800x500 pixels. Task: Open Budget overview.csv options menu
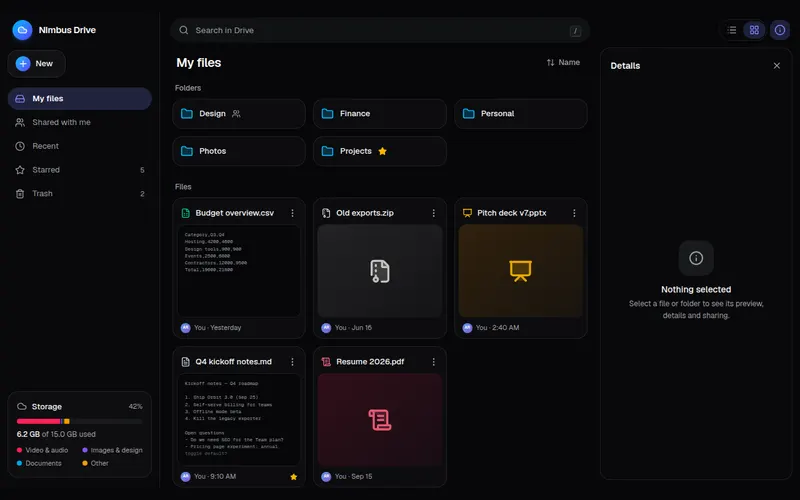pyautogui.click(x=292, y=213)
